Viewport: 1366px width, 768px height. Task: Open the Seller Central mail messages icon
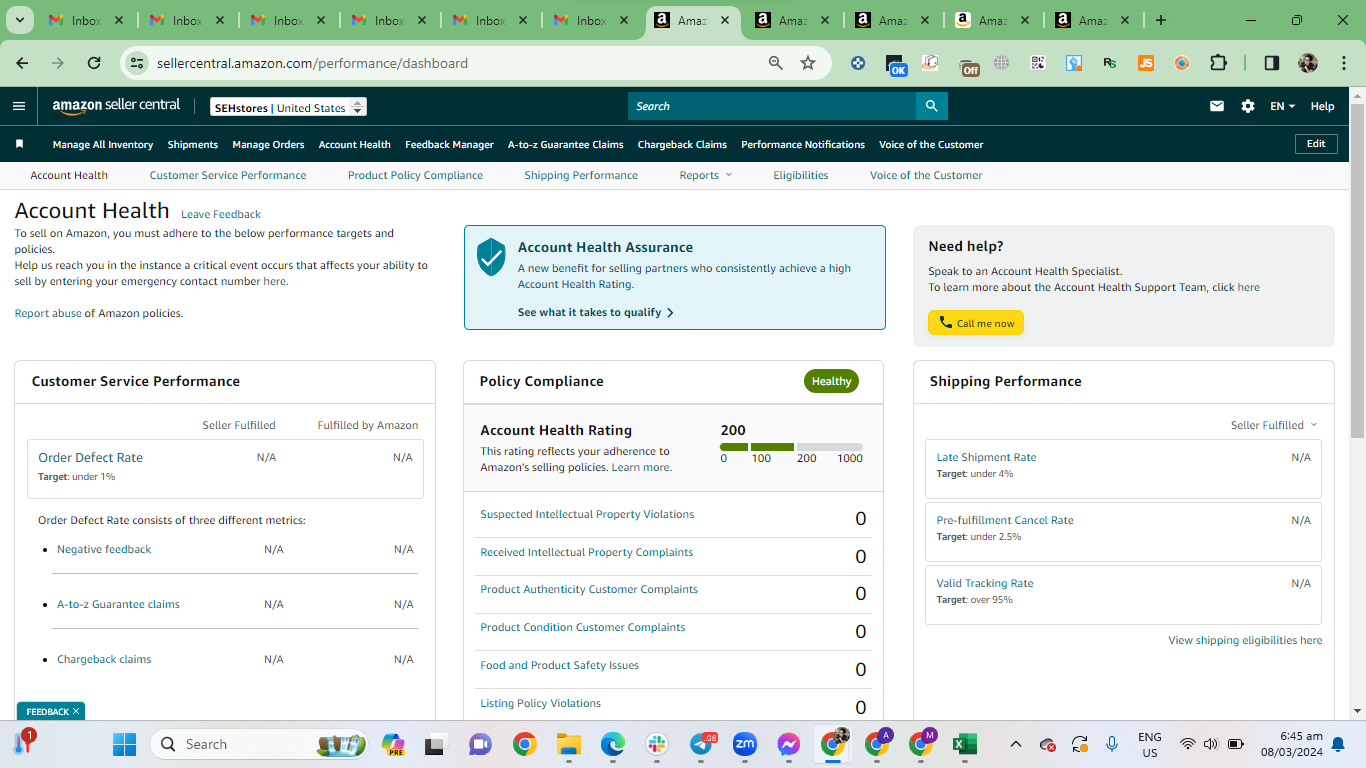(x=1217, y=106)
